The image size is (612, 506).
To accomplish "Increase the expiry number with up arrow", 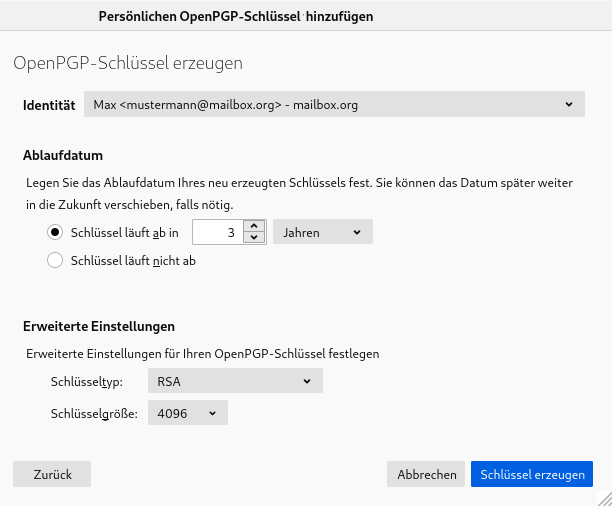I will click(254, 226).
